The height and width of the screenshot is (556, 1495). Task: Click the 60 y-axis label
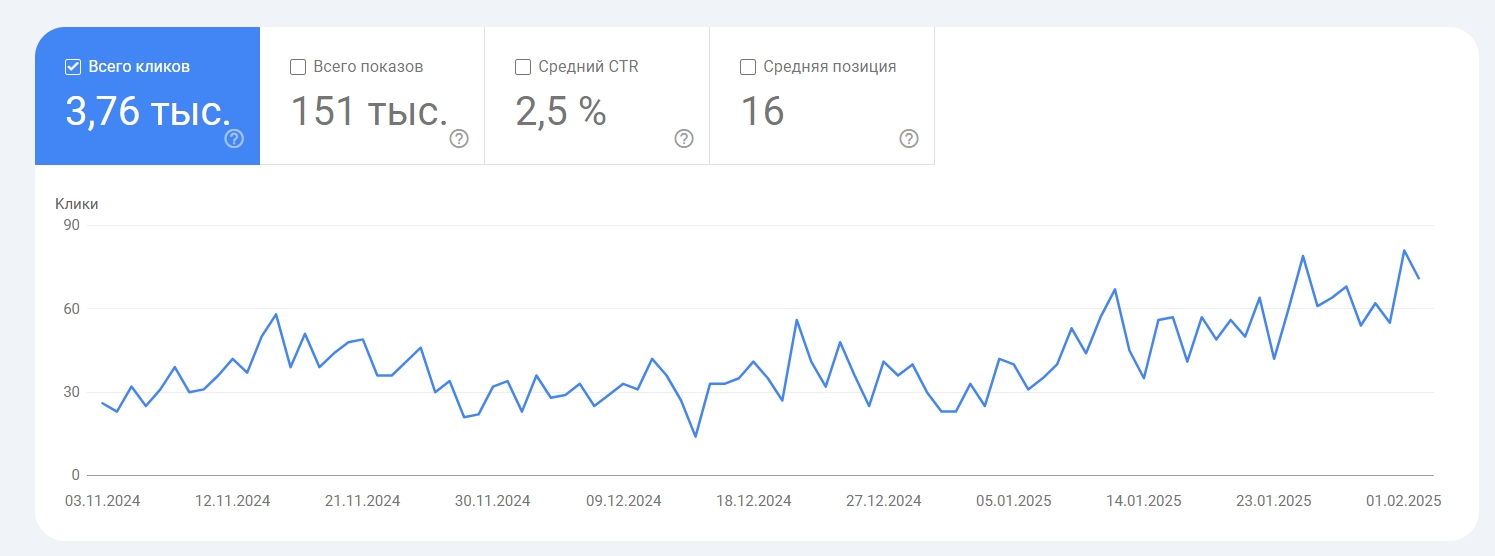pyautogui.click(x=71, y=308)
